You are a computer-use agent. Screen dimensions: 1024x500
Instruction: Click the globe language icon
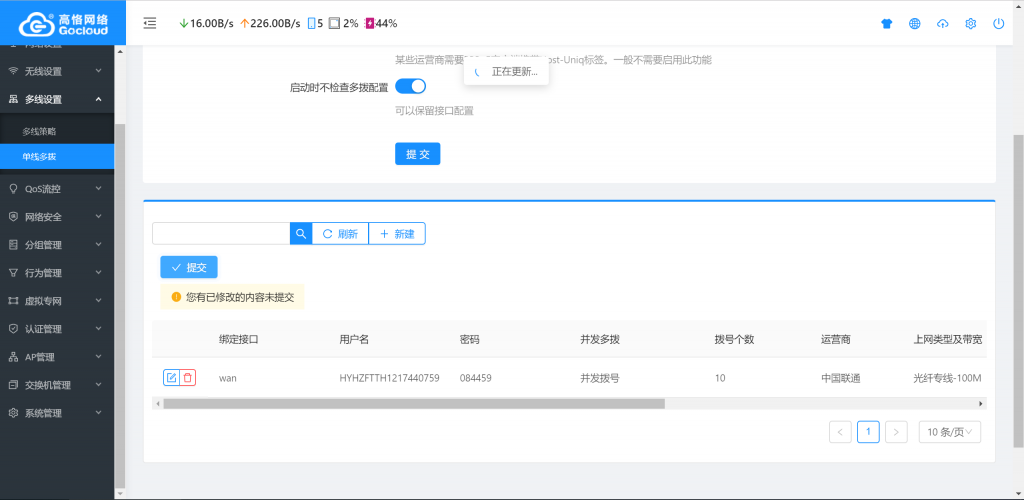pyautogui.click(x=914, y=23)
